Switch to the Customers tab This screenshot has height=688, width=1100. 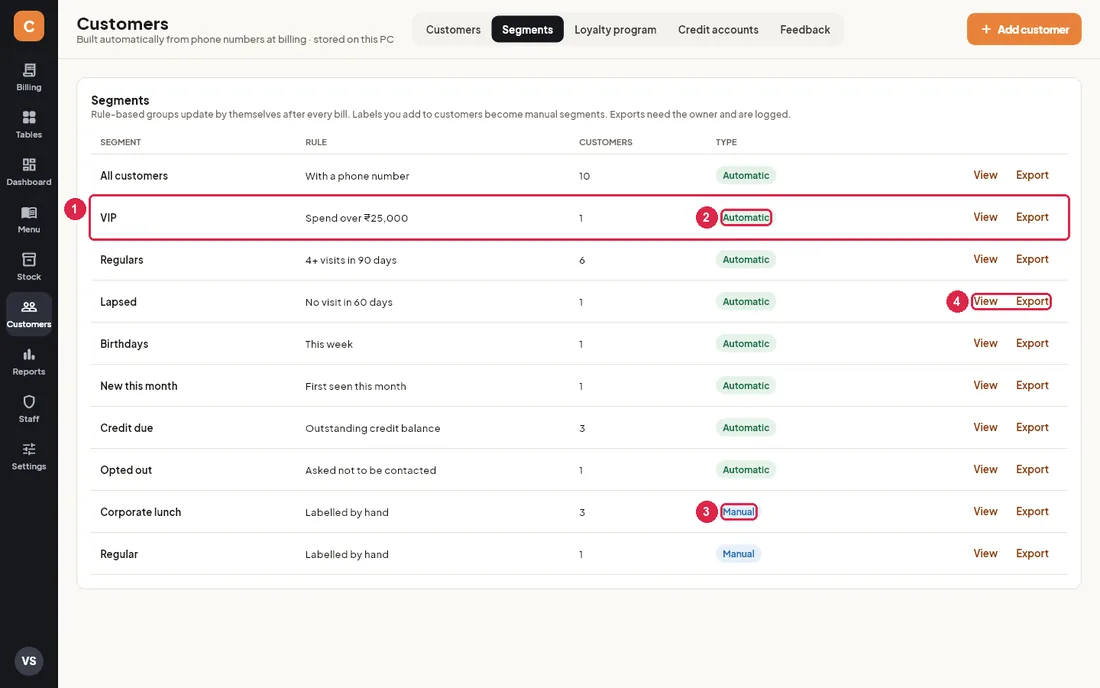pyautogui.click(x=453, y=29)
